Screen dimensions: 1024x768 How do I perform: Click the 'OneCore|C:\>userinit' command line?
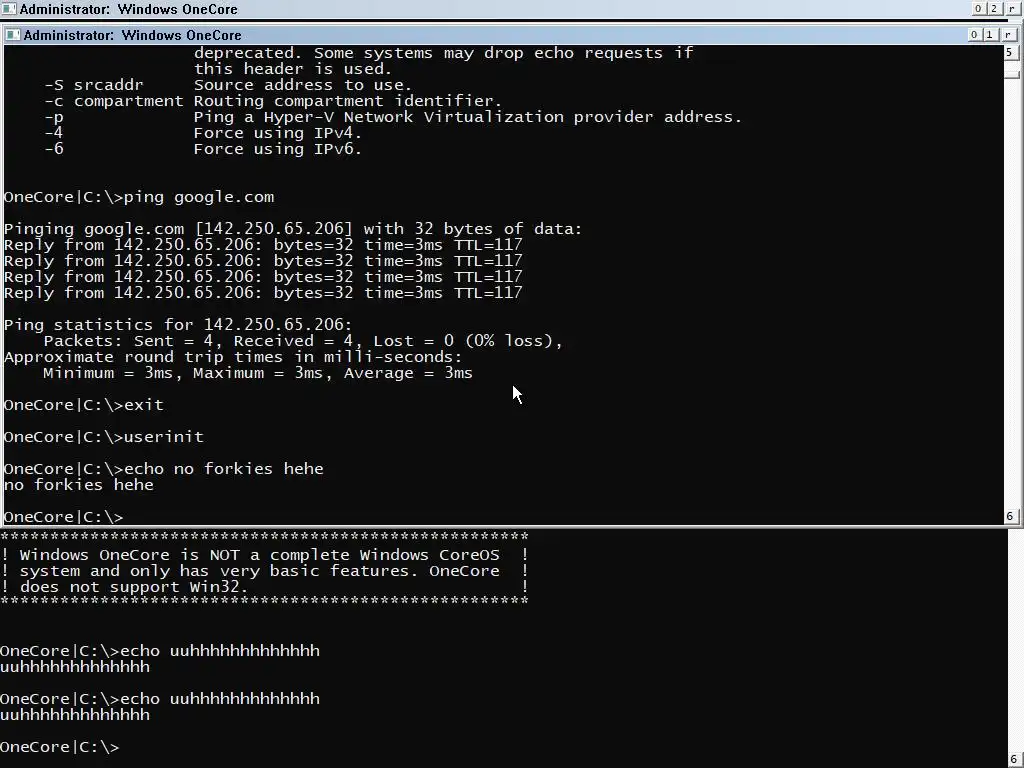[103, 437]
